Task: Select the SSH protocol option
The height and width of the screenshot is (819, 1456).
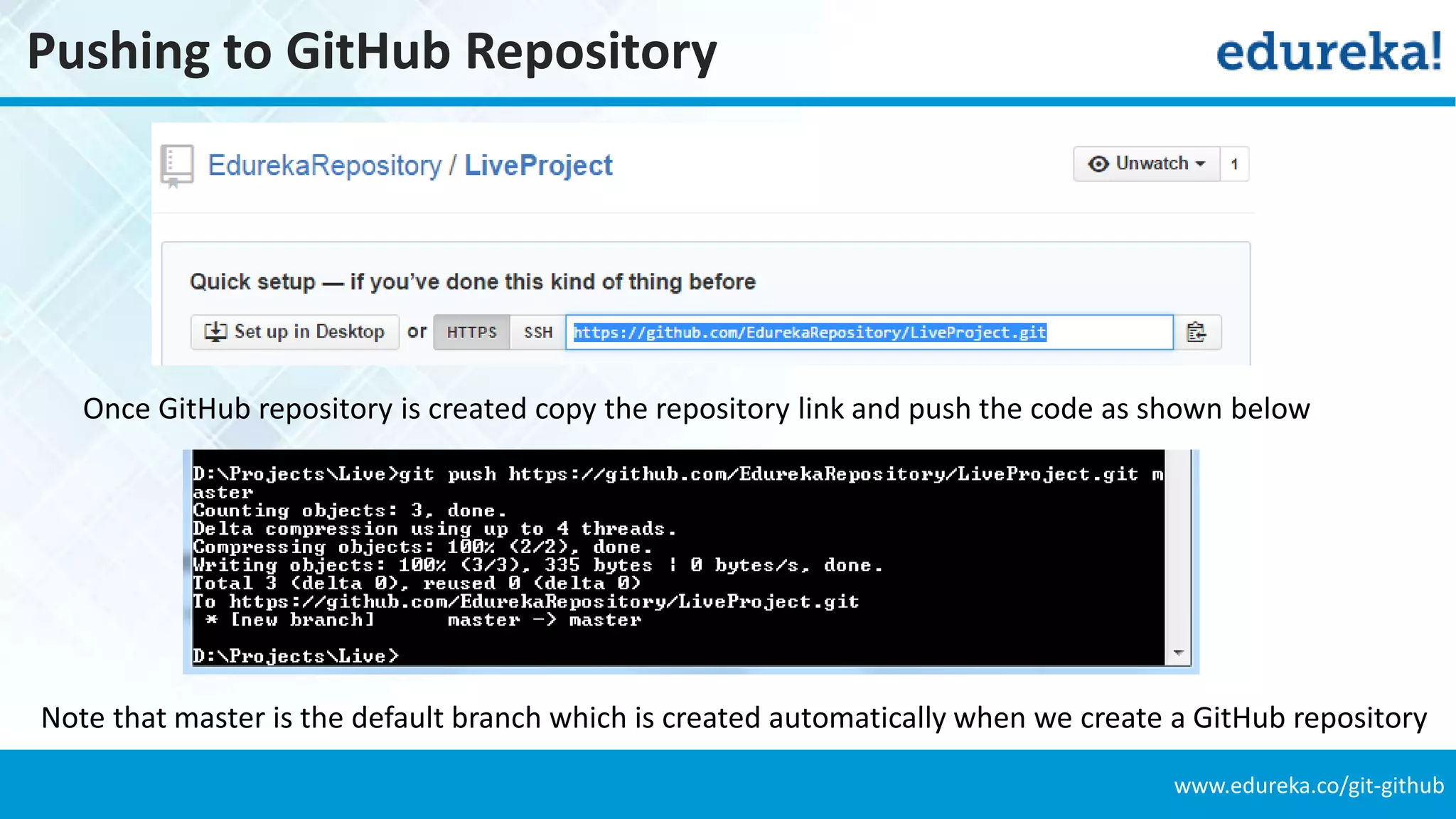Action: point(538,332)
